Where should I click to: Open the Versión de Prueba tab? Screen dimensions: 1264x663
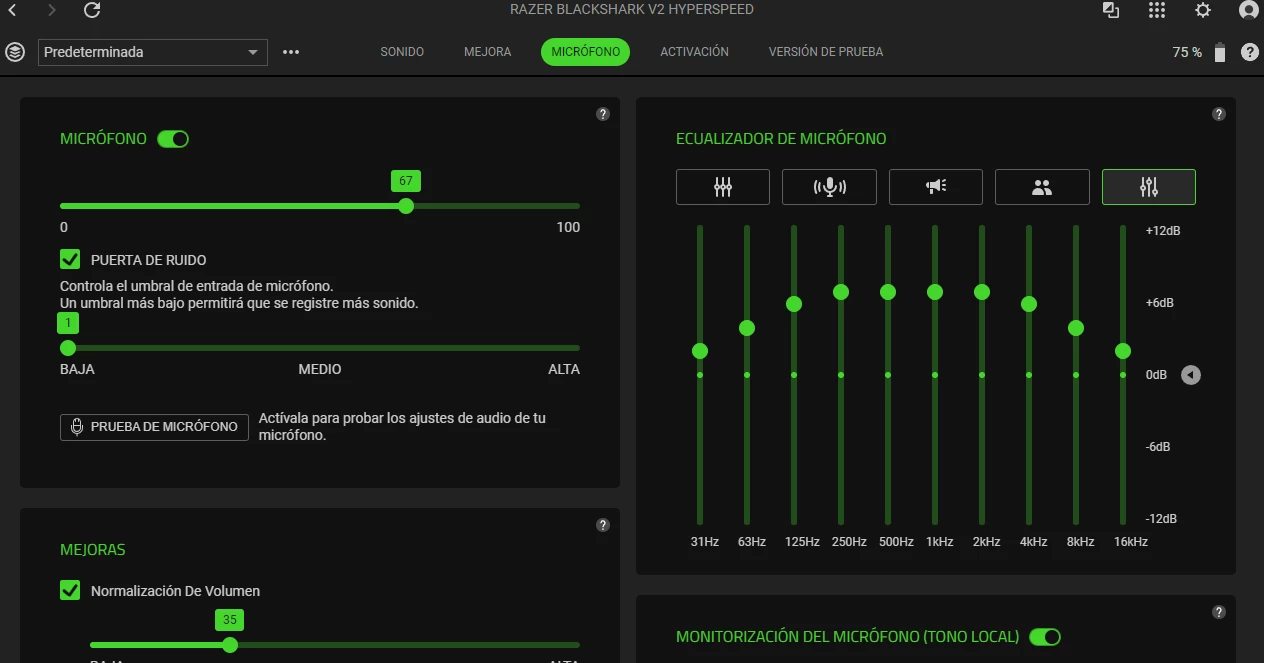(x=826, y=52)
